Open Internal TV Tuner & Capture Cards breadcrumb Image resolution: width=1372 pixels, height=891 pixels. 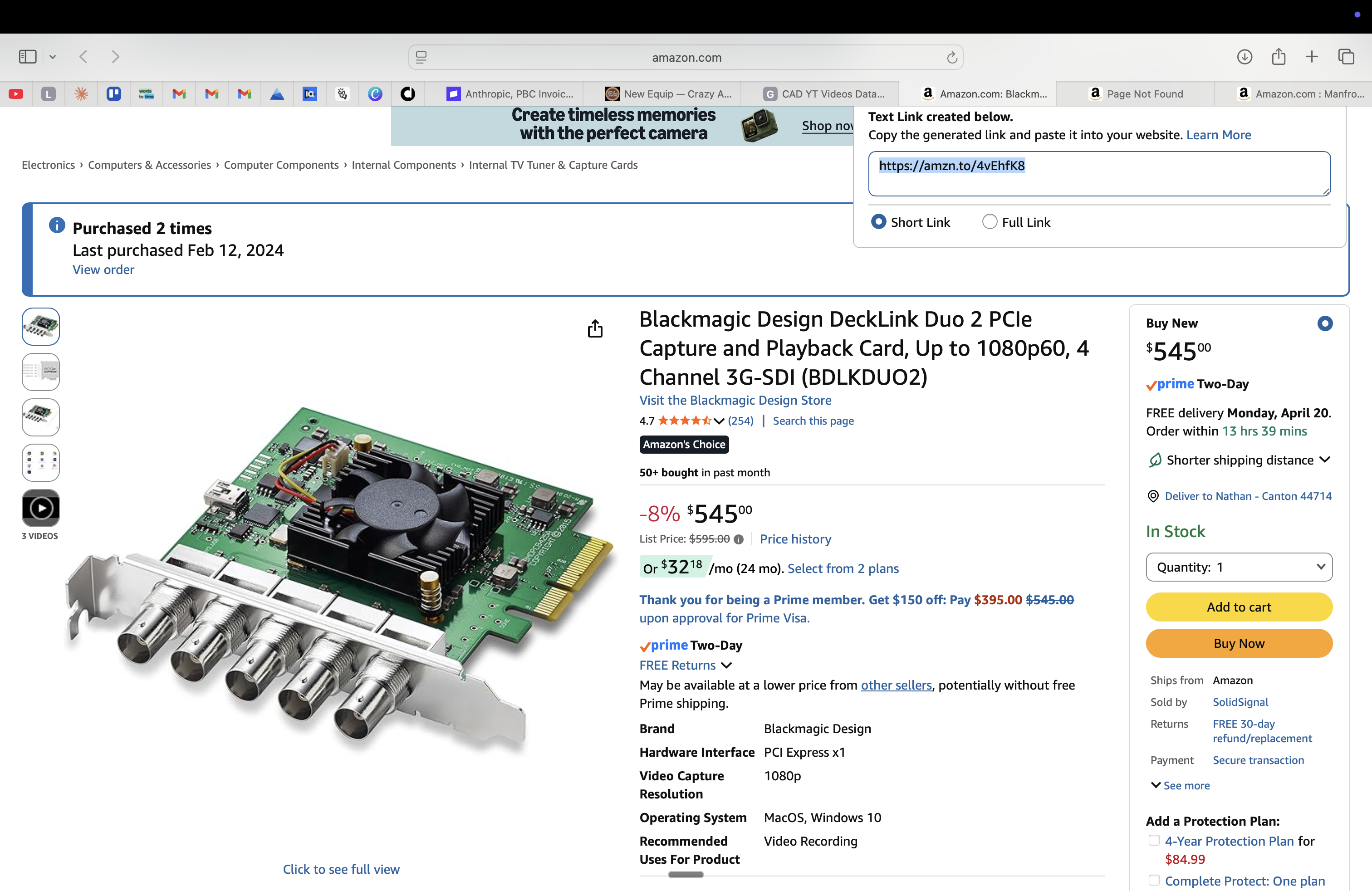553,165
